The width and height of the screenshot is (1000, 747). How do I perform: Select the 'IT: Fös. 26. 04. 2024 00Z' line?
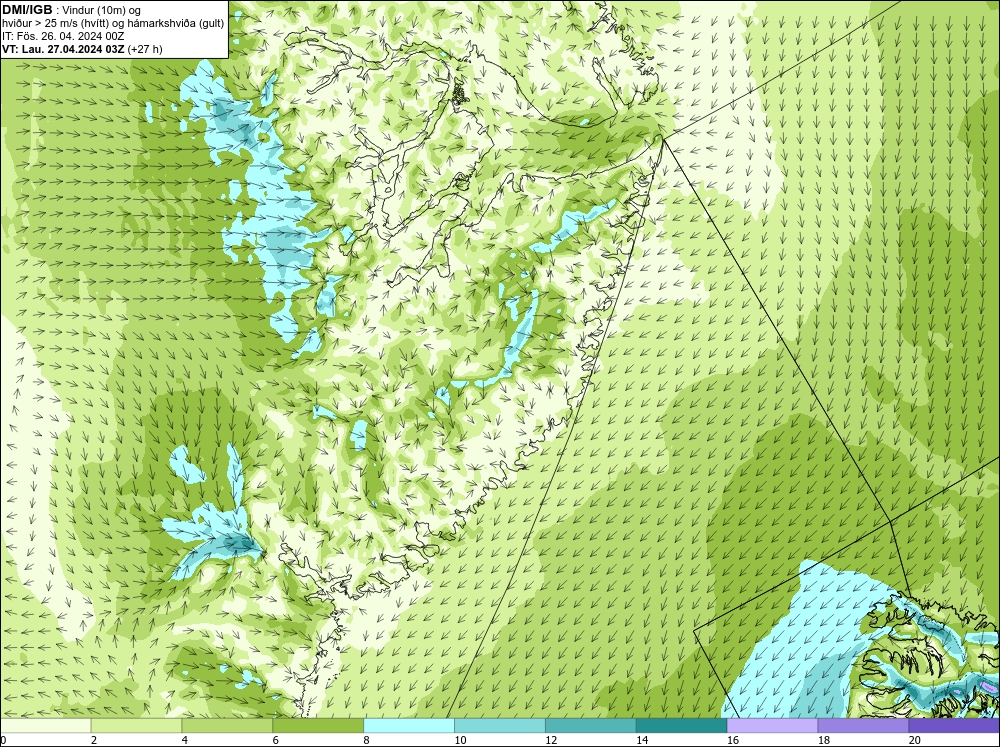click(x=63, y=36)
